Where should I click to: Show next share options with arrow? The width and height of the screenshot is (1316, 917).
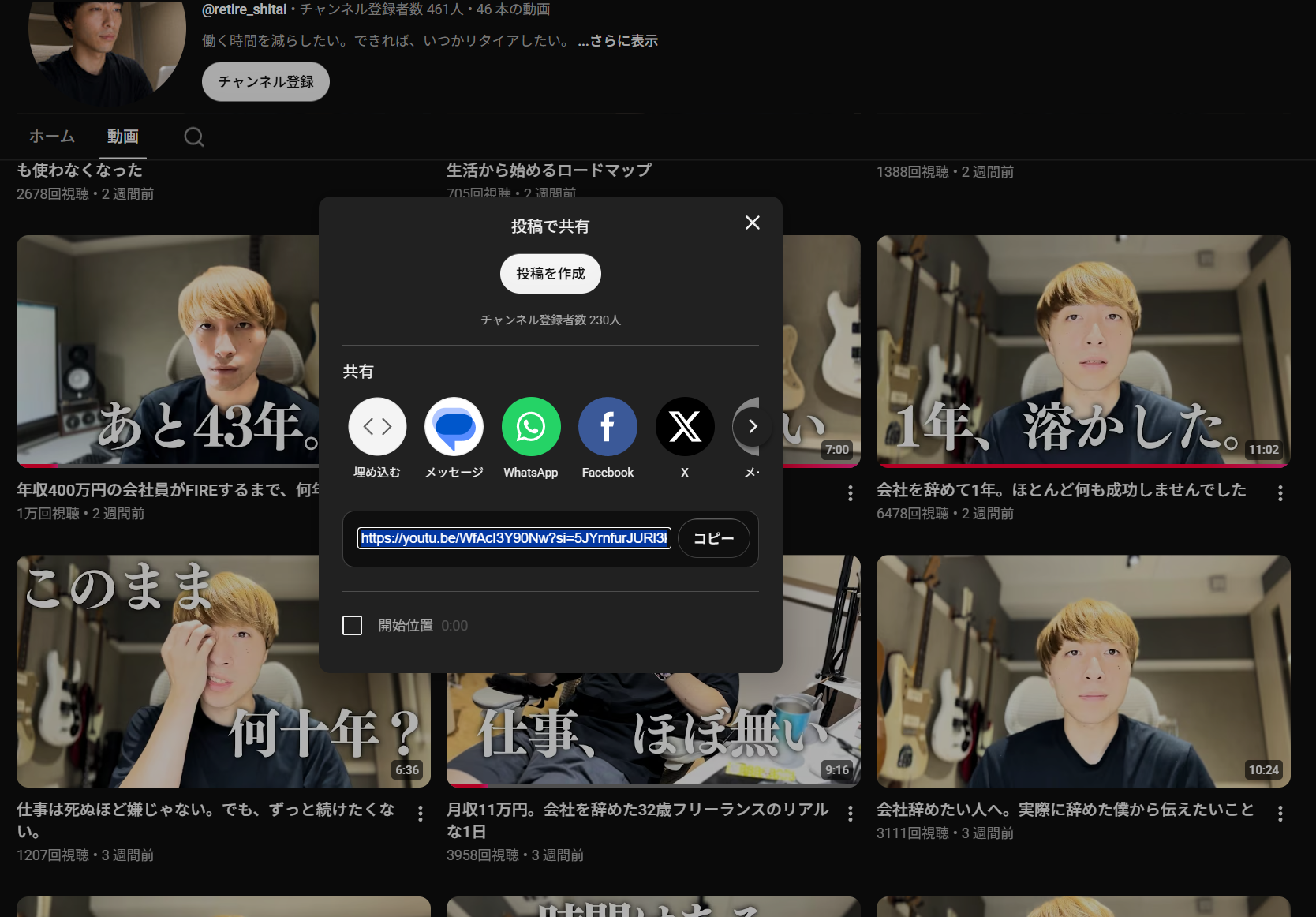point(752,426)
